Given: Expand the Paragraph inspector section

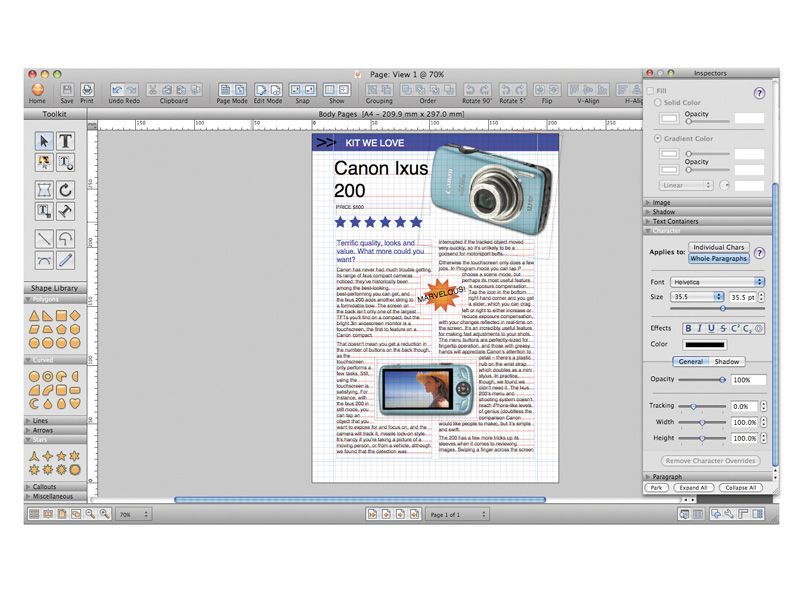Looking at the screenshot, I should pyautogui.click(x=708, y=477).
